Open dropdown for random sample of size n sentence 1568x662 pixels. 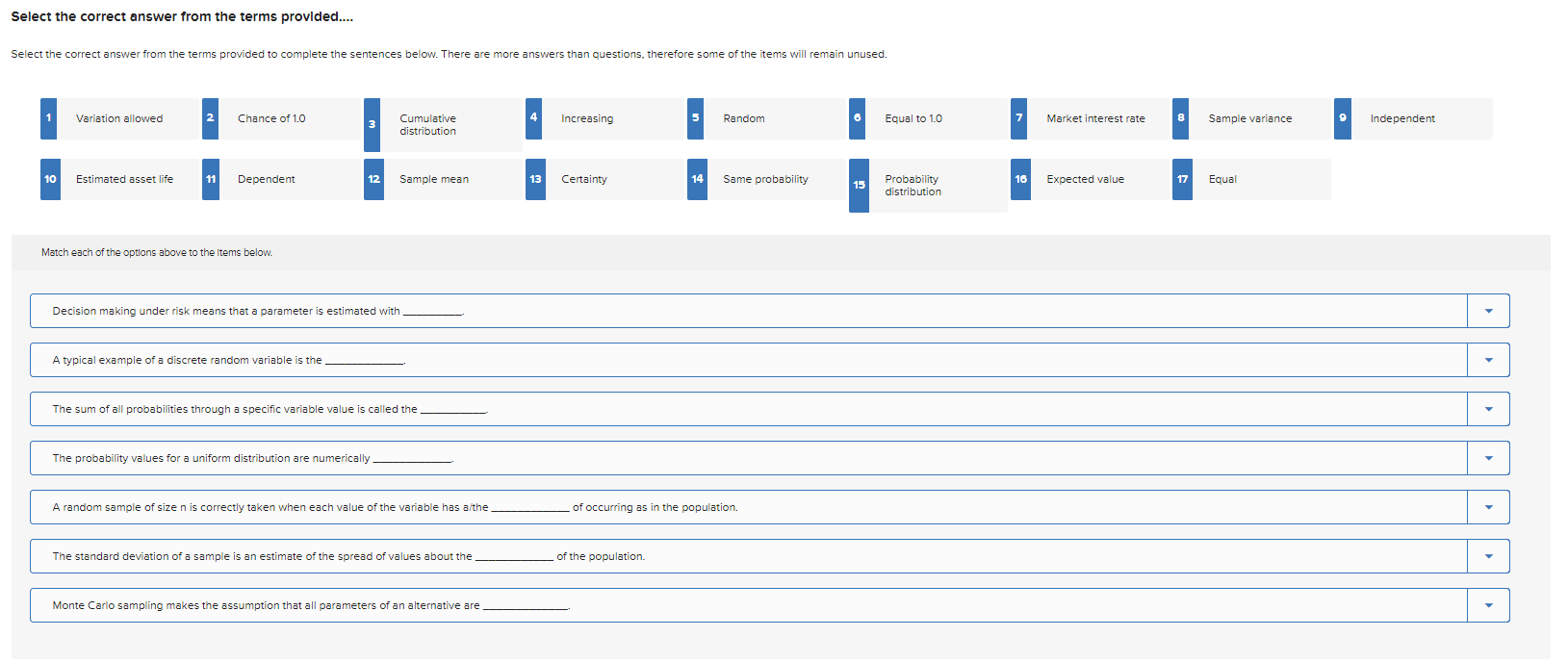pos(1488,507)
